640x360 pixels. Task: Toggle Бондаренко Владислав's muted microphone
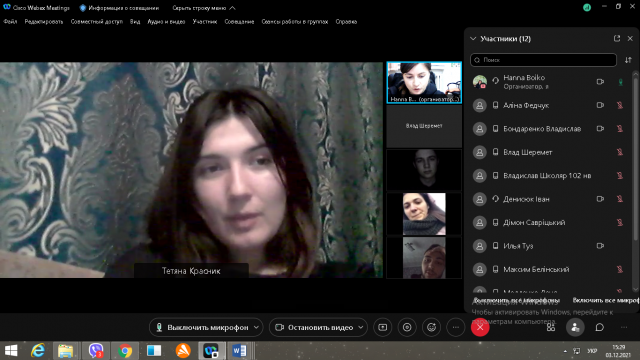(620, 129)
